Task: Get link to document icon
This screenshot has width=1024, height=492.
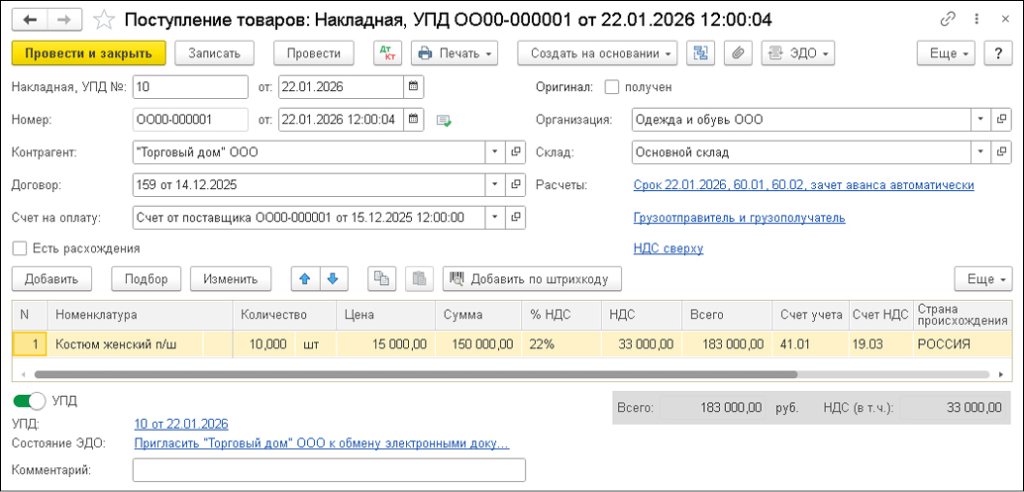Action: click(x=948, y=20)
